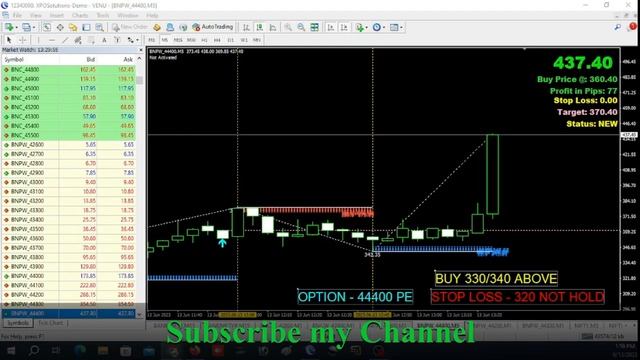The image size is (640, 360).
Task: Open the View menu
Action: pos(36,16)
